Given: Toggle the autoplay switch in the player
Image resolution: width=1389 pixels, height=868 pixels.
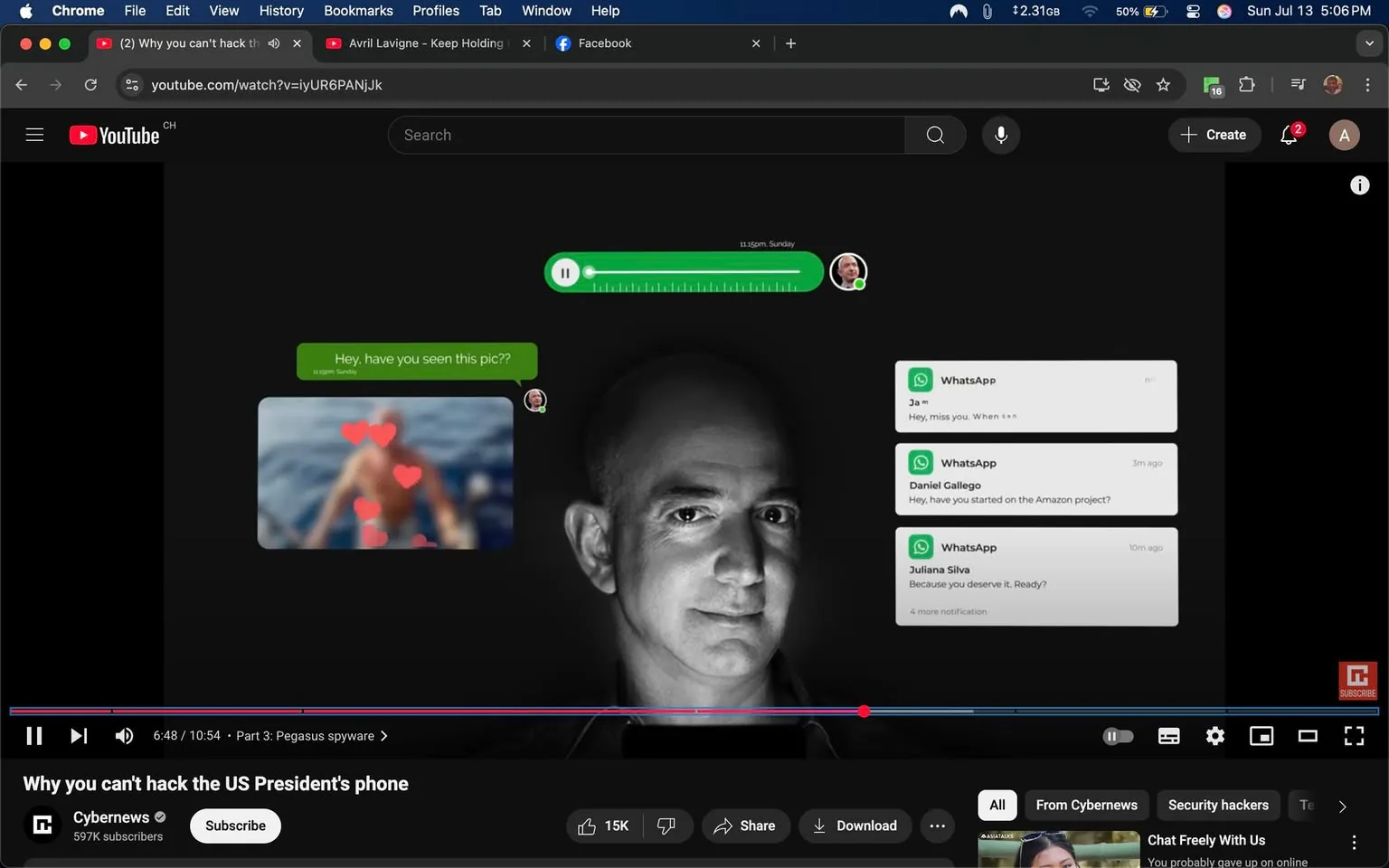Looking at the screenshot, I should coord(1118,736).
